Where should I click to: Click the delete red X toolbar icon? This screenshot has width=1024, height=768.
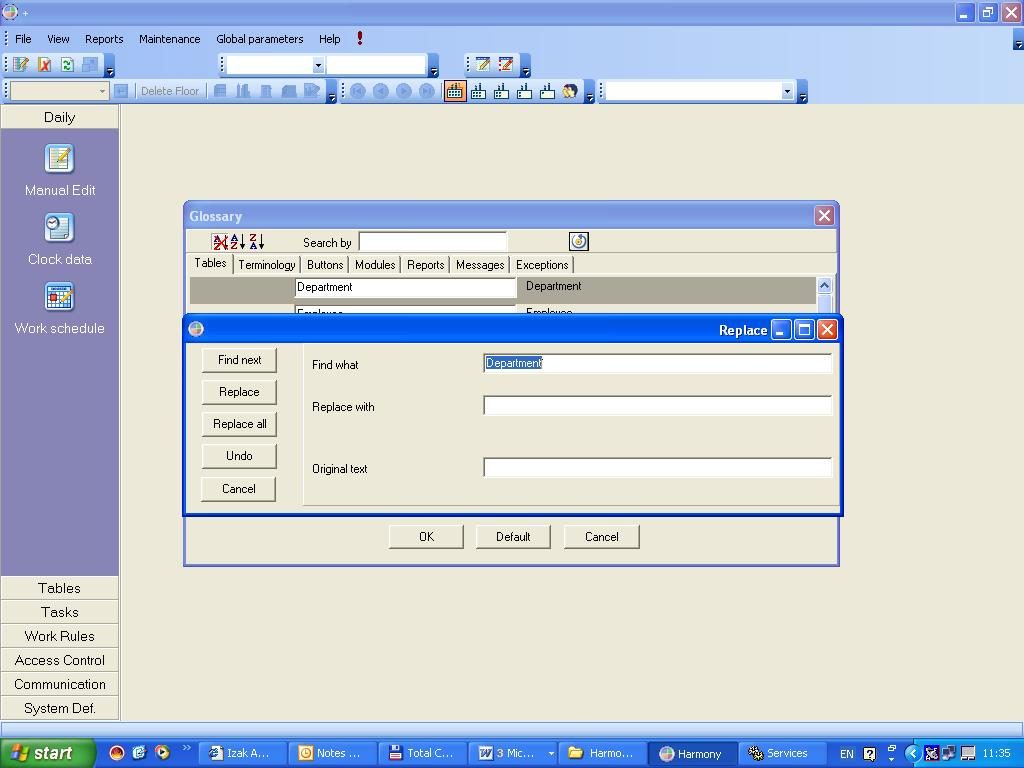[x=44, y=65]
